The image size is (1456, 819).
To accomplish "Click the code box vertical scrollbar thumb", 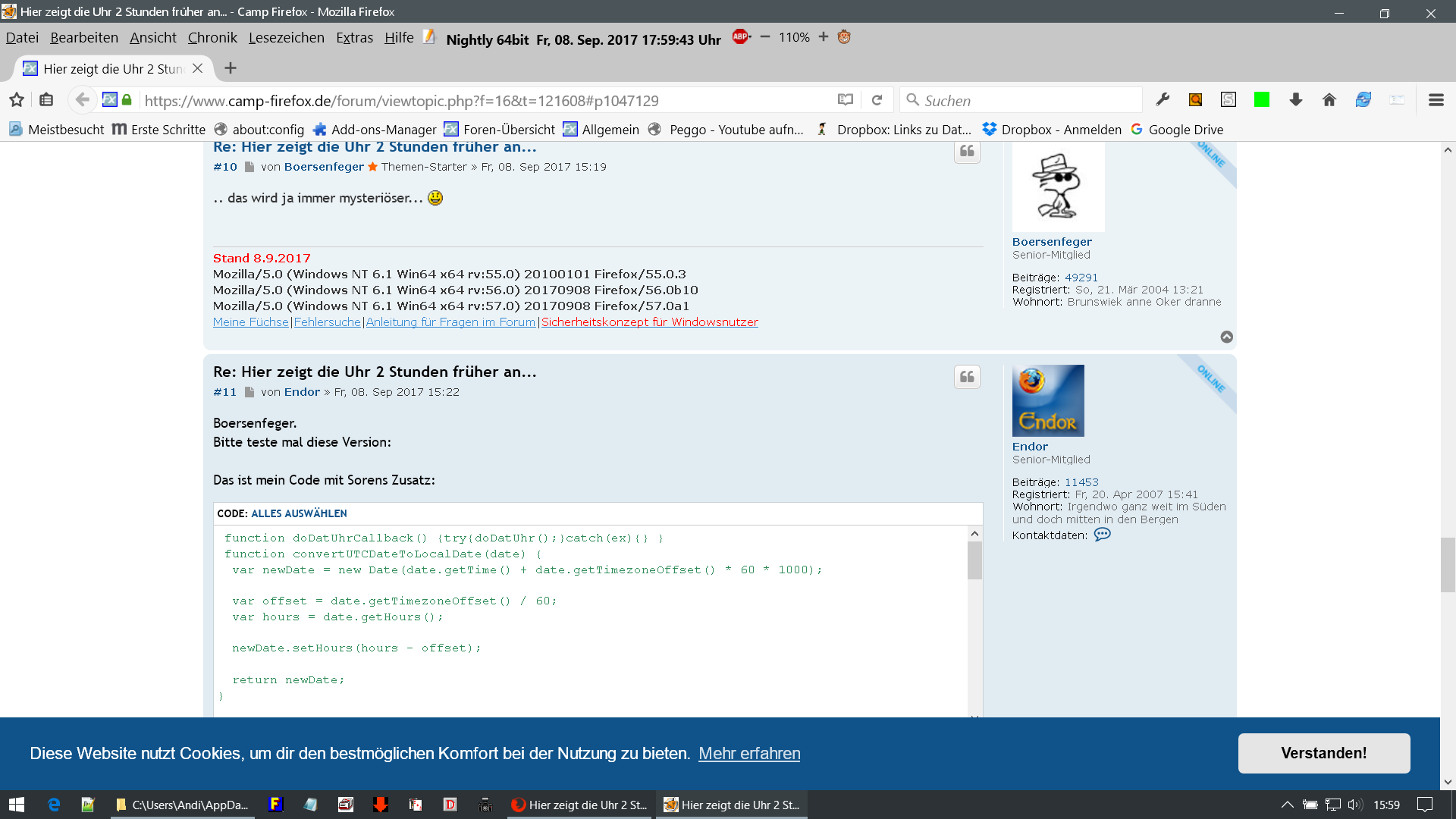I will [974, 560].
